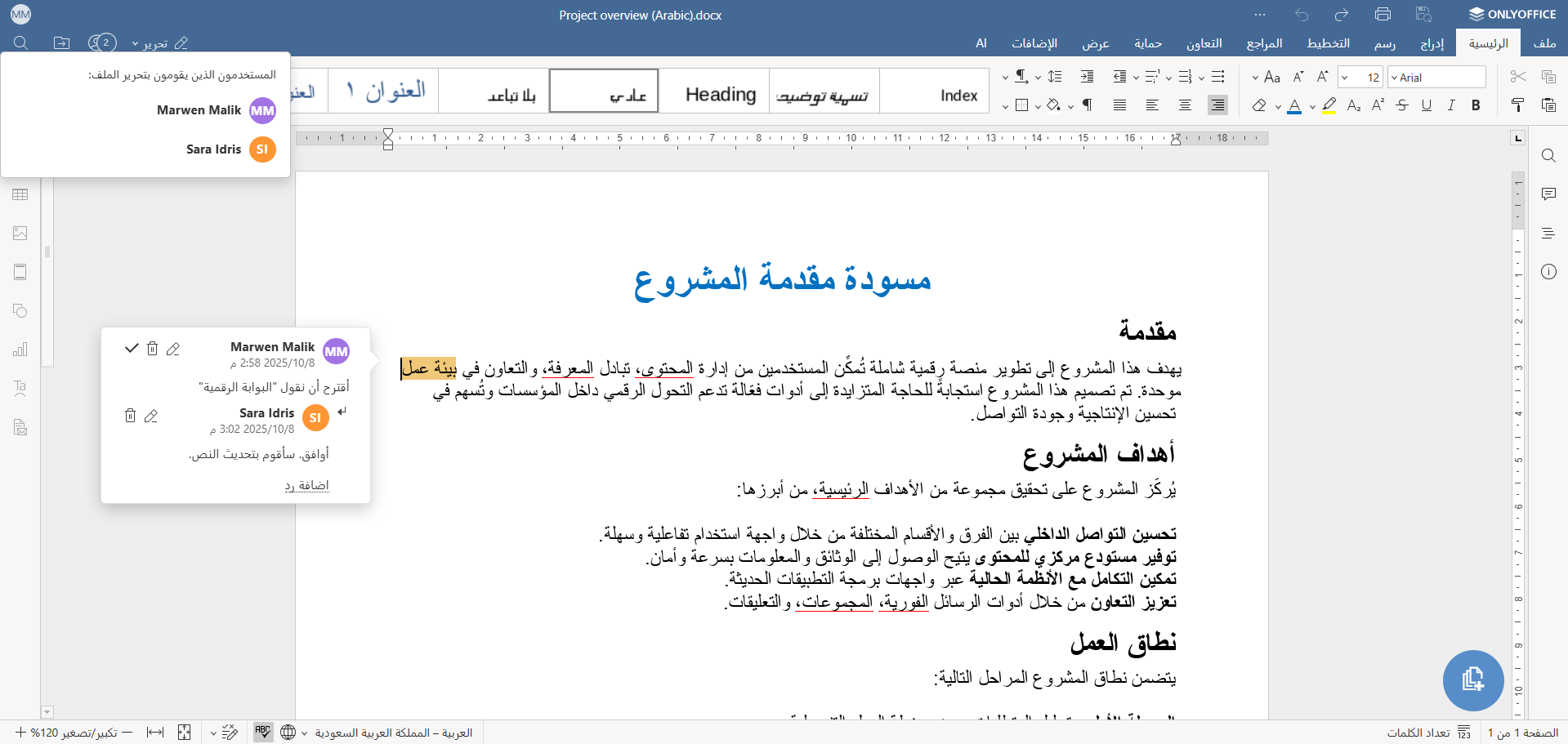Open the المراجع (References) tab
Screen dimensions: 1568x744
(x=1264, y=43)
